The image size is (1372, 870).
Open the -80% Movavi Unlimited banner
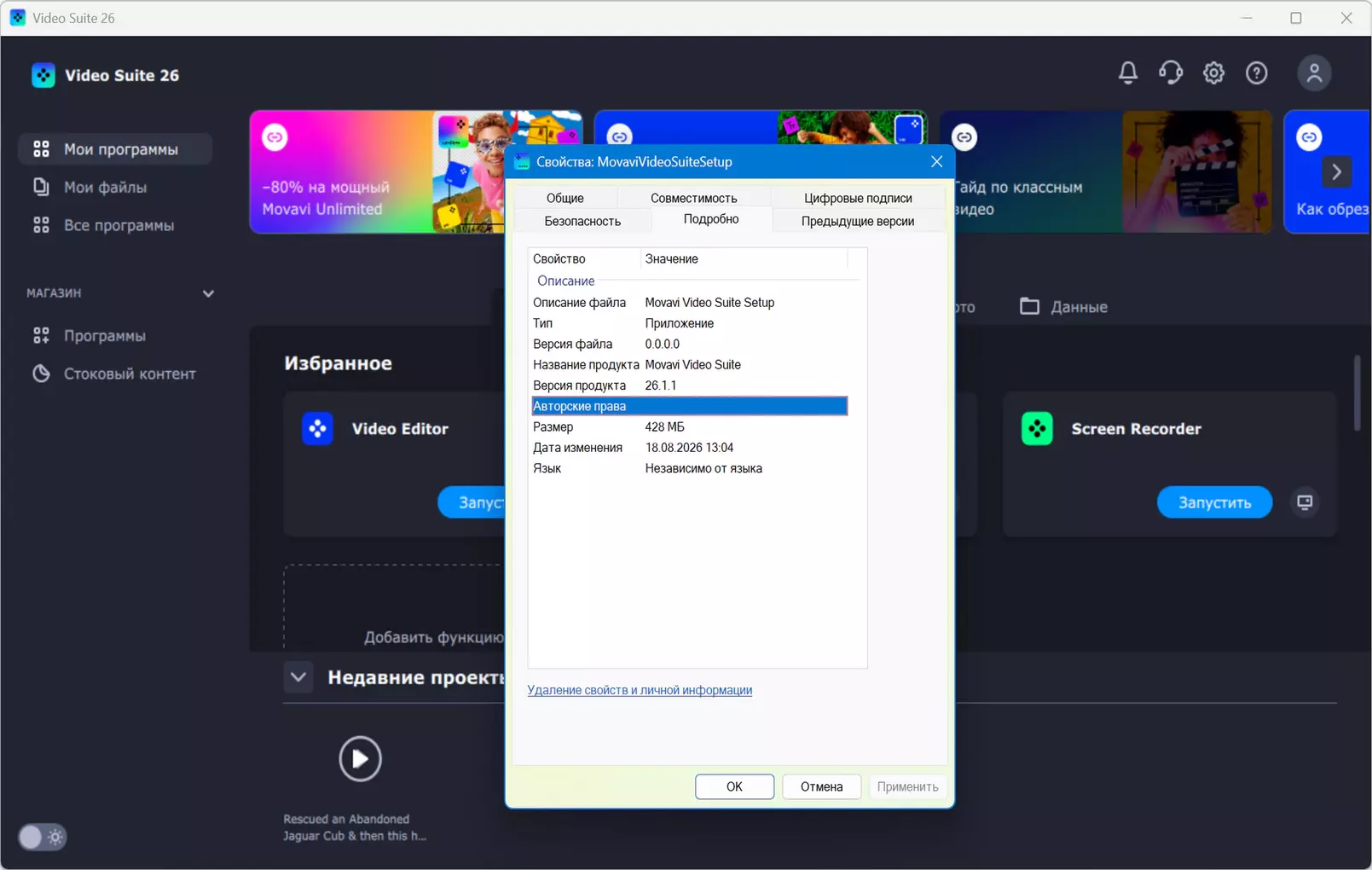[375, 171]
